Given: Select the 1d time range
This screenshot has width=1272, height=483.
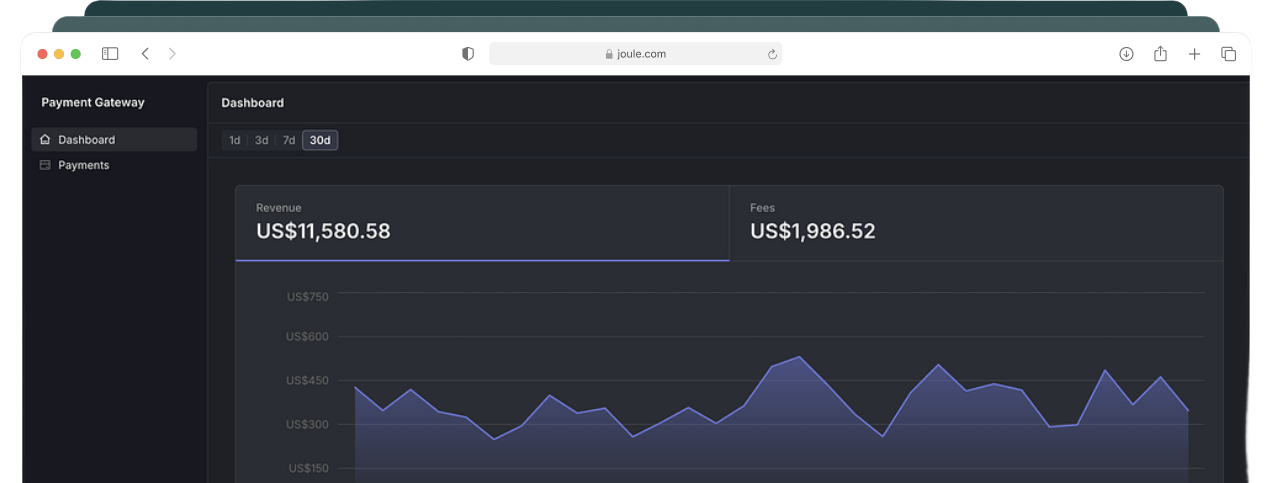Looking at the screenshot, I should (234, 140).
